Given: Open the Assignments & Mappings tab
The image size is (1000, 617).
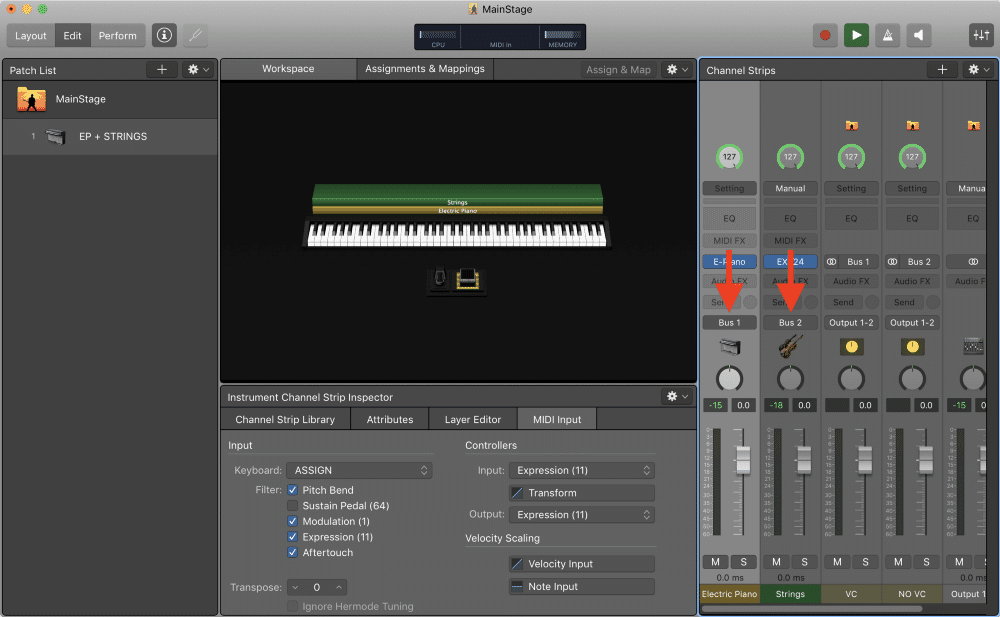Looking at the screenshot, I should pos(425,69).
